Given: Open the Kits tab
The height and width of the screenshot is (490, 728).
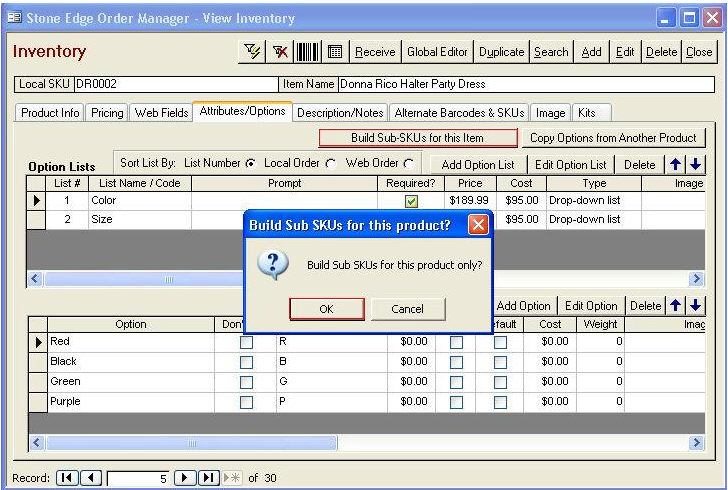Looking at the screenshot, I should [x=592, y=113].
